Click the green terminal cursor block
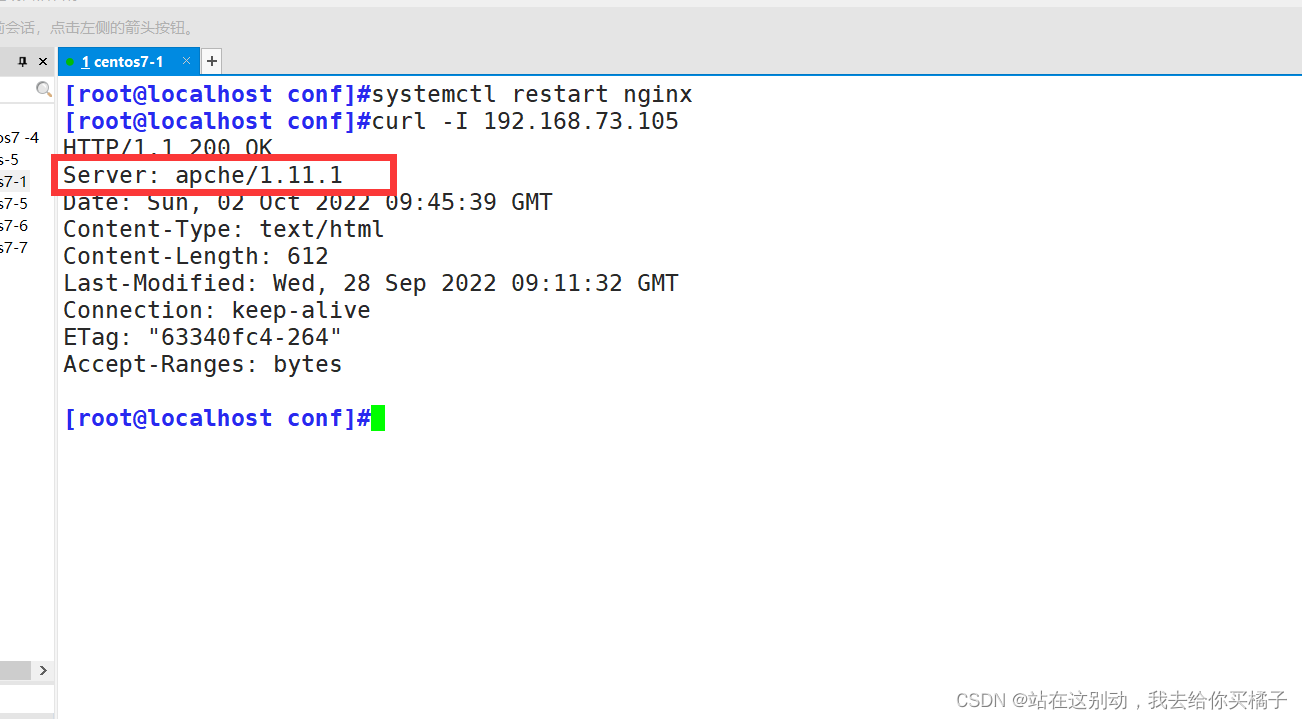1302x719 pixels. pyautogui.click(x=378, y=418)
